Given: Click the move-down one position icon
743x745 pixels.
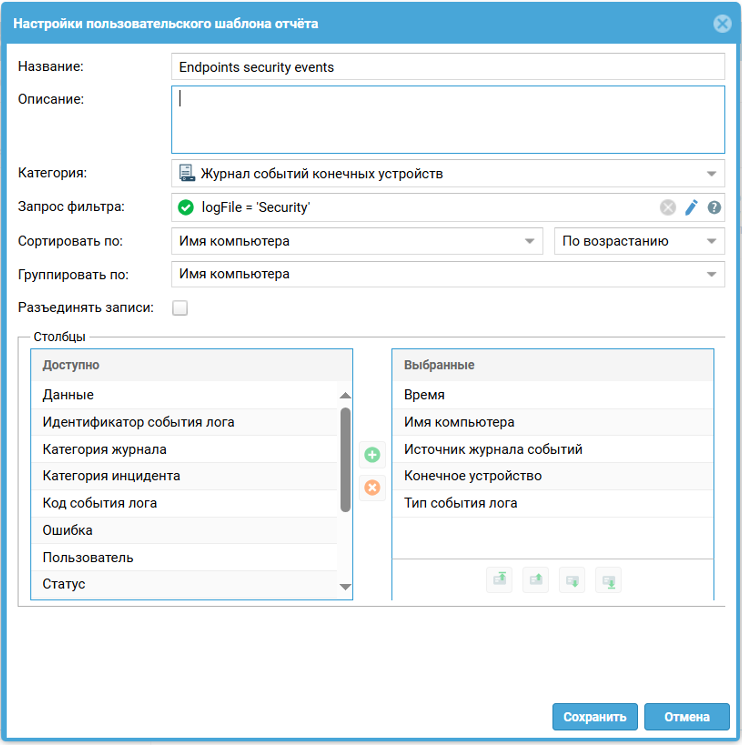Looking at the screenshot, I should click(x=572, y=580).
